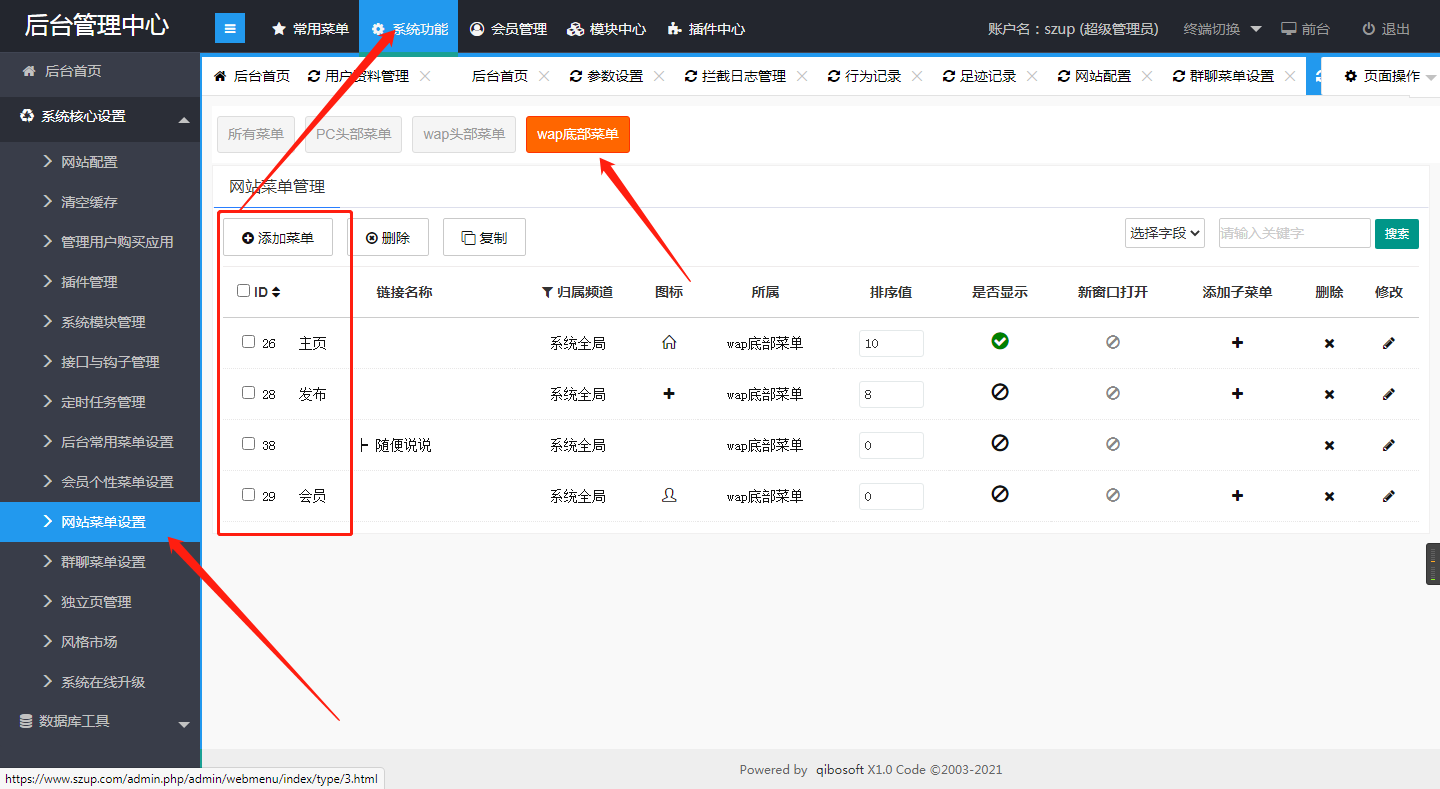Click the hamburger menu toggle icon

[x=229, y=29]
